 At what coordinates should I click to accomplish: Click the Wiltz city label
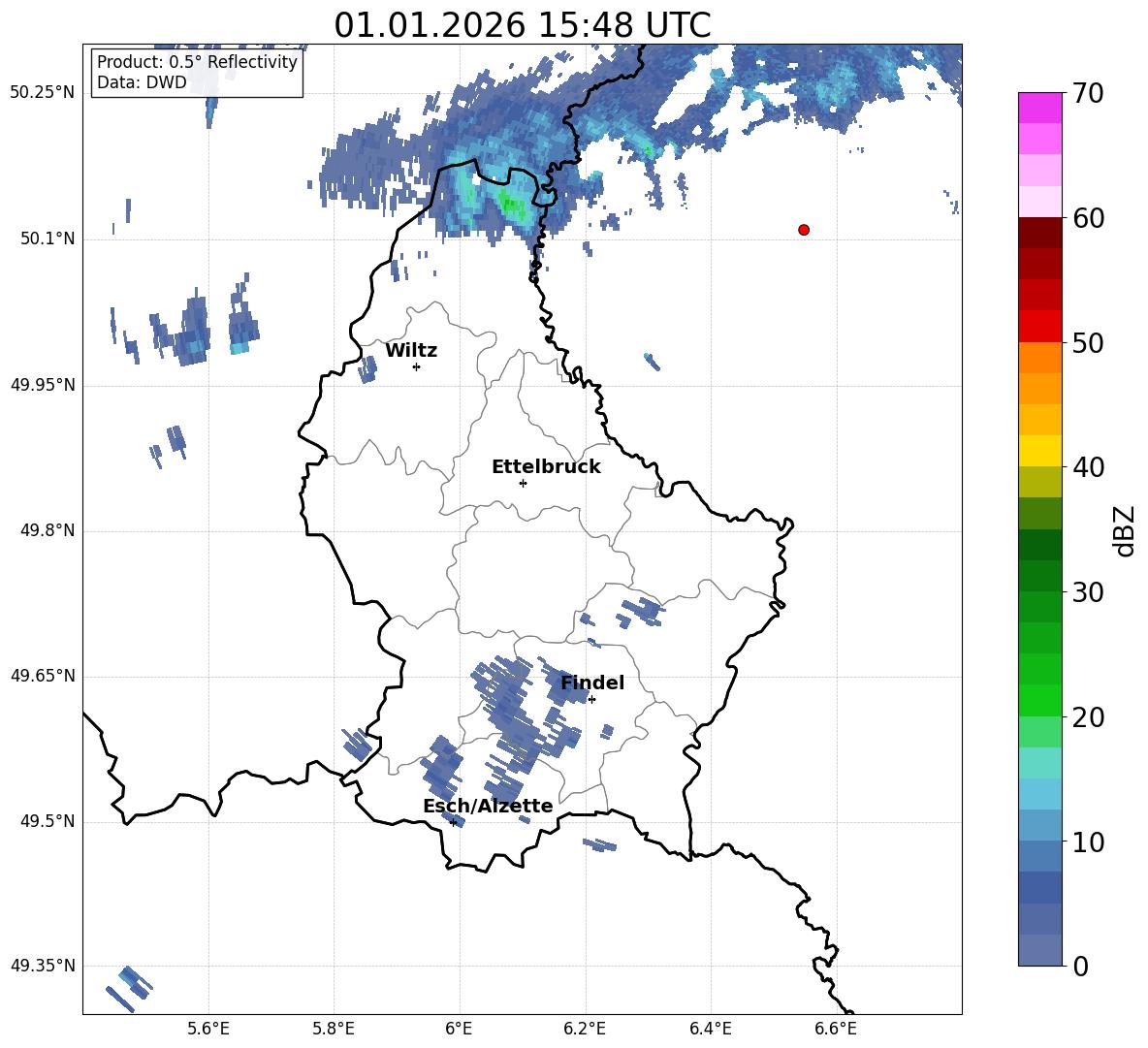[411, 351]
